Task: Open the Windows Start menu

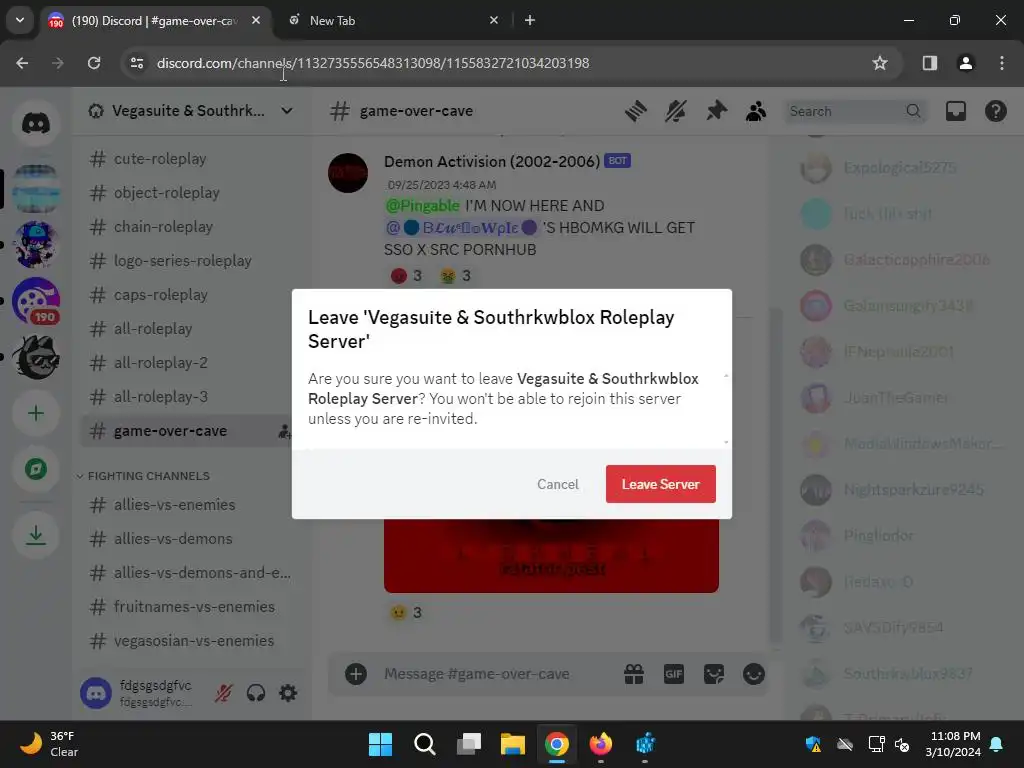Action: tap(380, 744)
